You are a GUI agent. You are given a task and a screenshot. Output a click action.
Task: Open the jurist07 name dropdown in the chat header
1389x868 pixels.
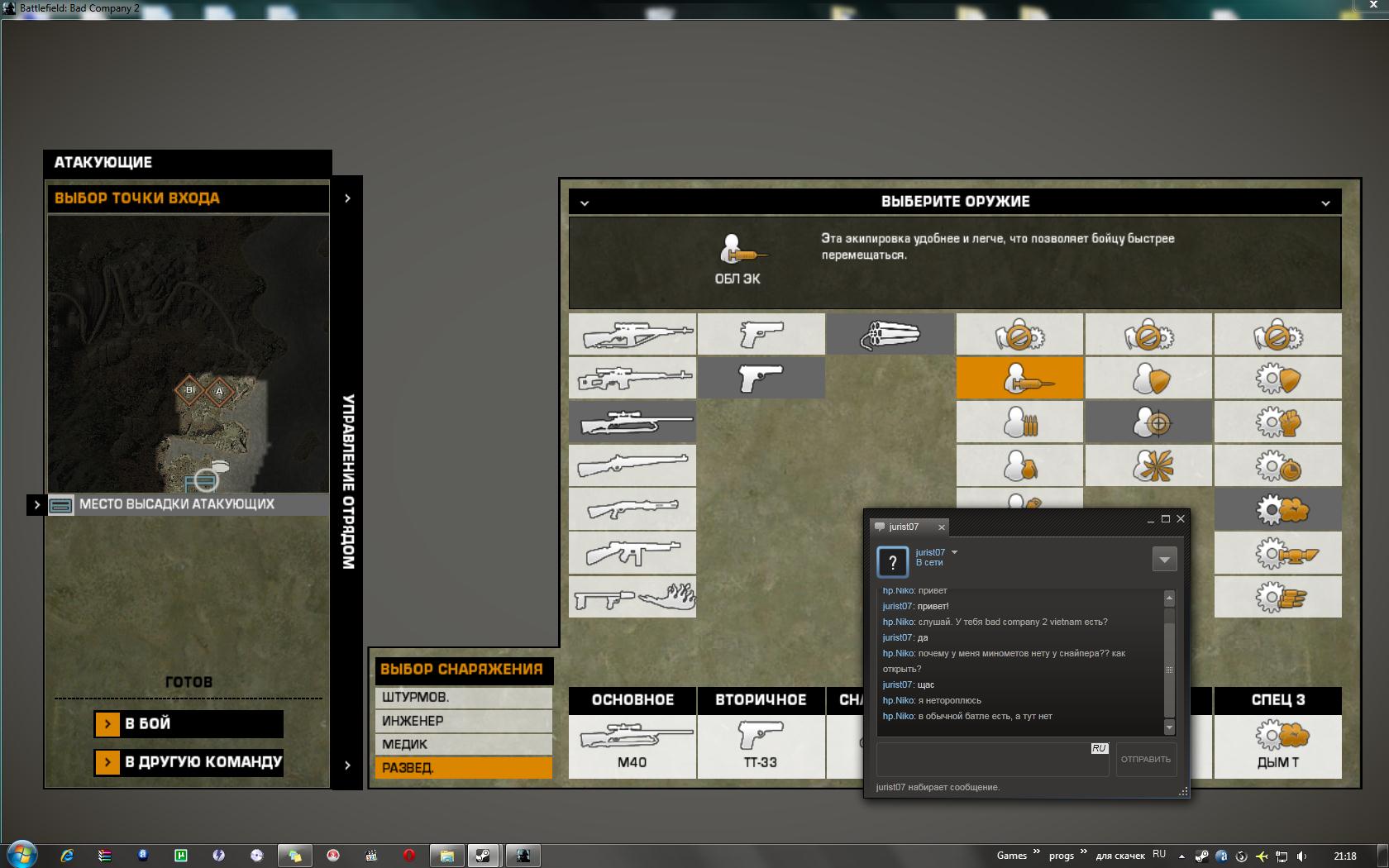954,552
